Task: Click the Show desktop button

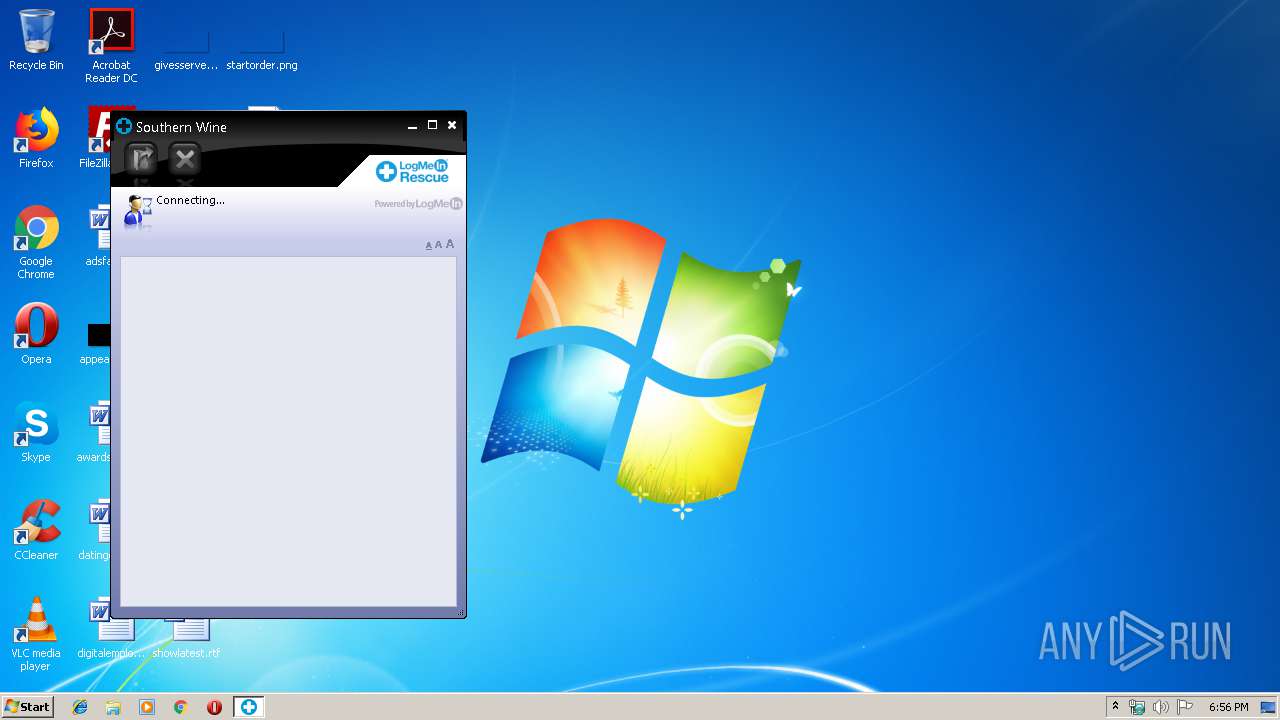Action: (x=1269, y=707)
